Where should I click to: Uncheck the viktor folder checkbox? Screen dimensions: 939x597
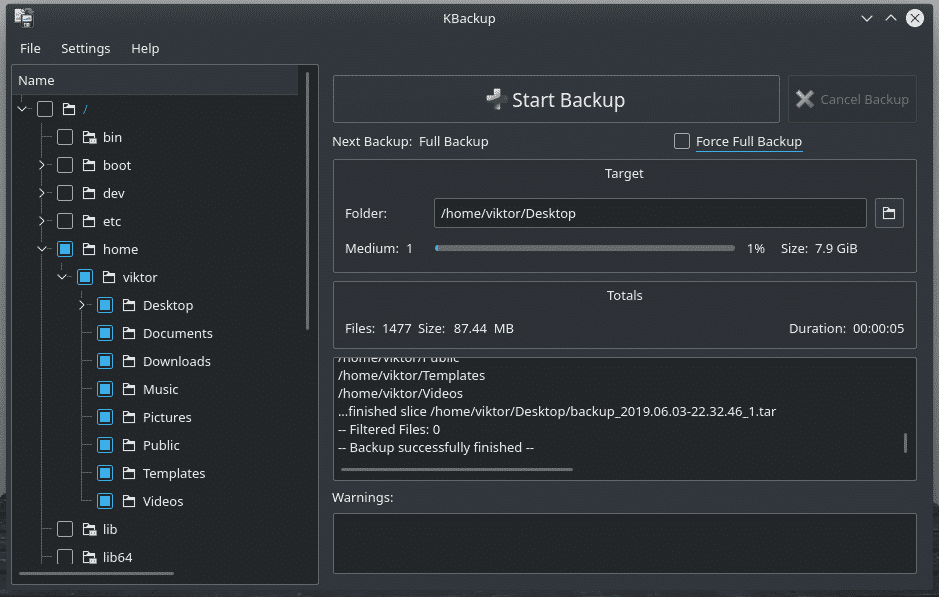click(85, 277)
